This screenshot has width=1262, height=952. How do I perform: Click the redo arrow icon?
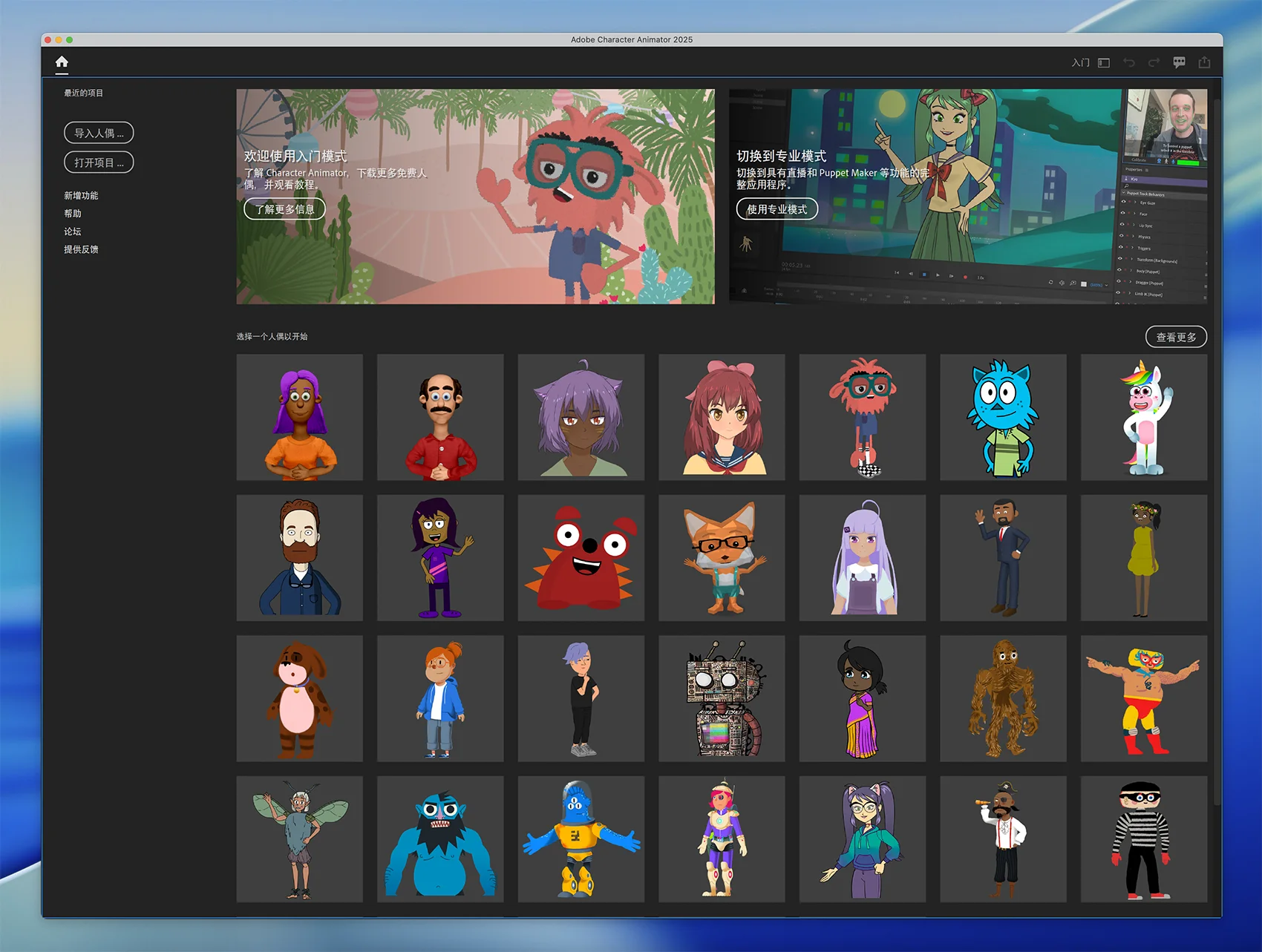pos(1154,63)
